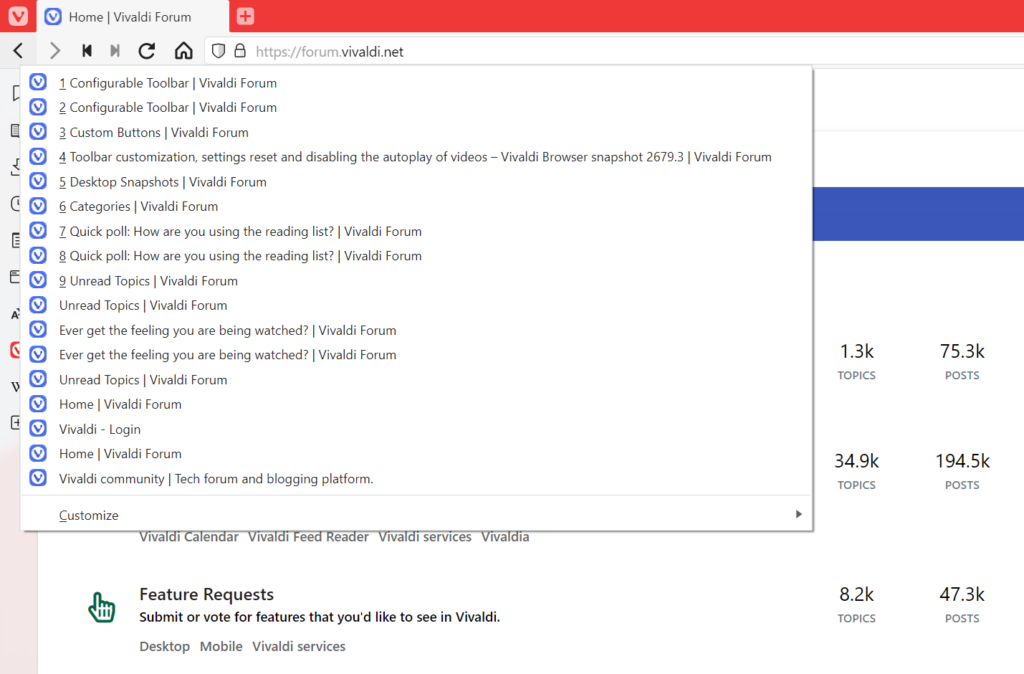The image size is (1024, 674).
Task: Click the 34.9k topics count
Action: click(856, 461)
